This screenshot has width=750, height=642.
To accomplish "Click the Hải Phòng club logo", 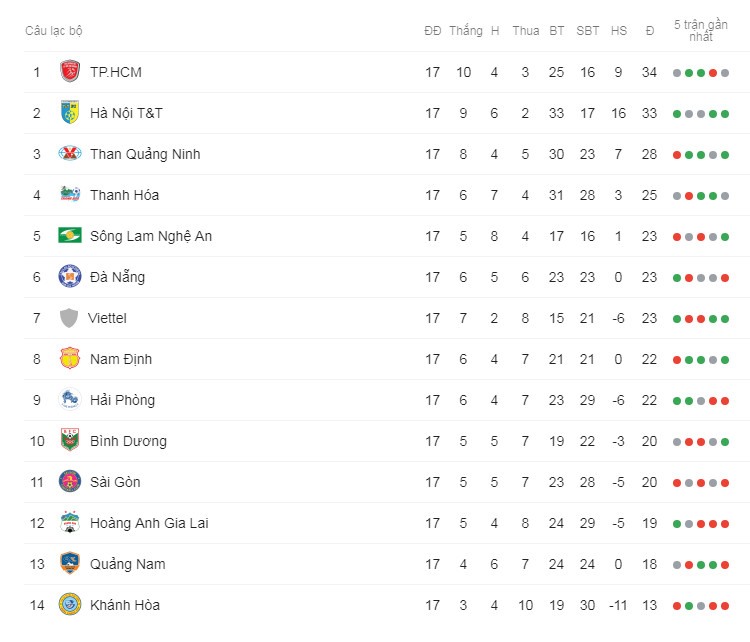I will pos(70,399).
